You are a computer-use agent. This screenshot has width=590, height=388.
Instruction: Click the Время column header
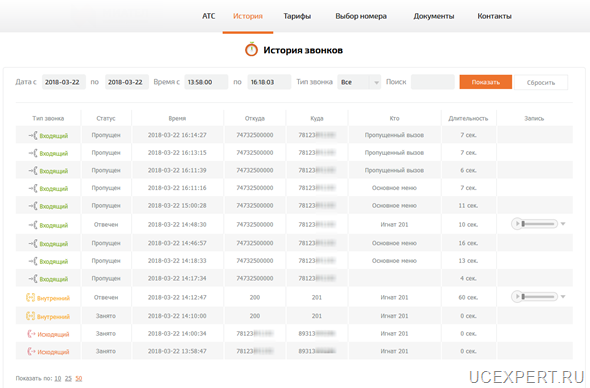click(x=177, y=118)
